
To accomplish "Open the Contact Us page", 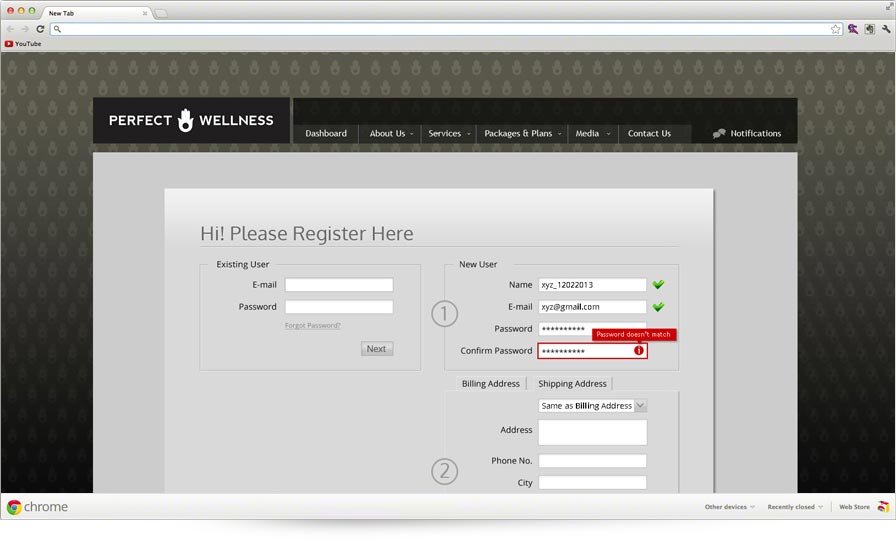I will point(649,133).
